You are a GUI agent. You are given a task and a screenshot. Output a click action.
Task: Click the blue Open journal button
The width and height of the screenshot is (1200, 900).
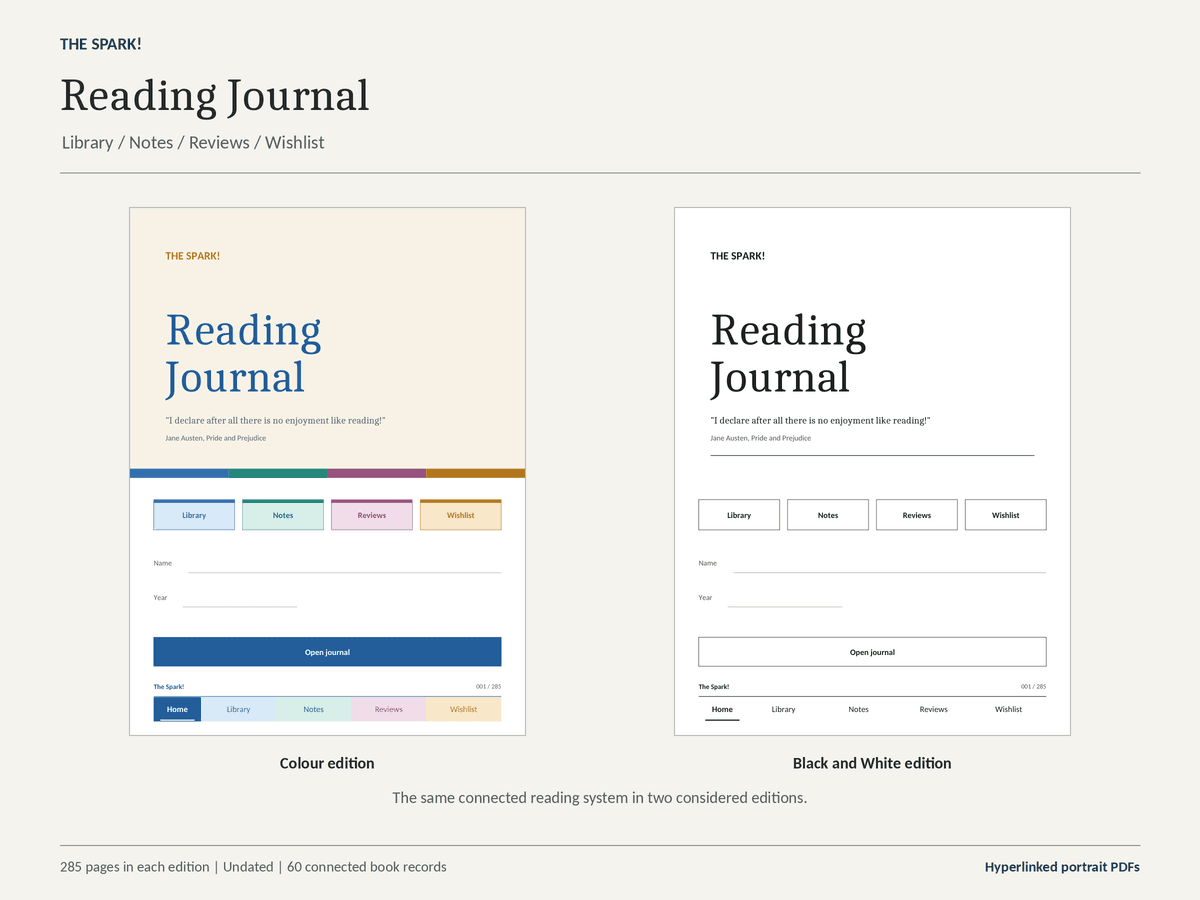327,652
